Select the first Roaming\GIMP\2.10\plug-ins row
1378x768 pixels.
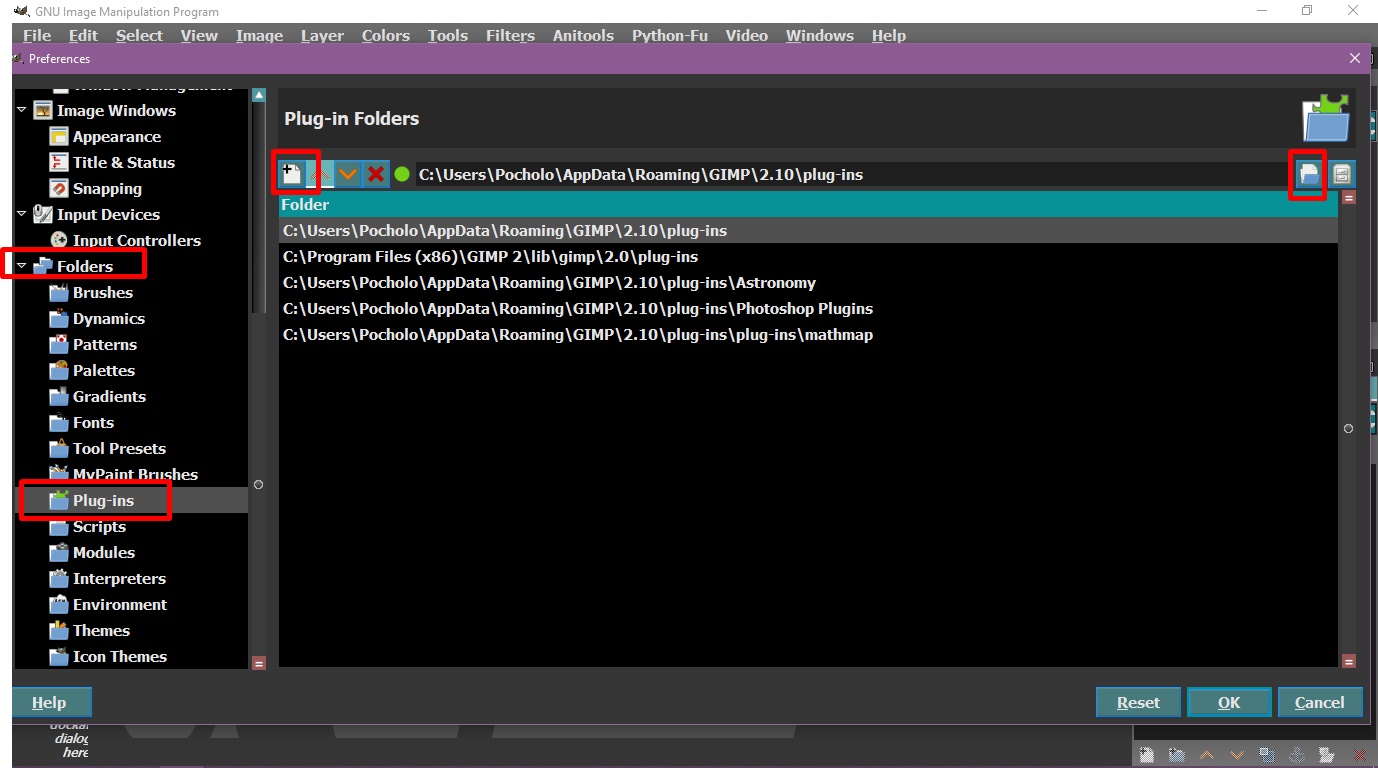807,230
